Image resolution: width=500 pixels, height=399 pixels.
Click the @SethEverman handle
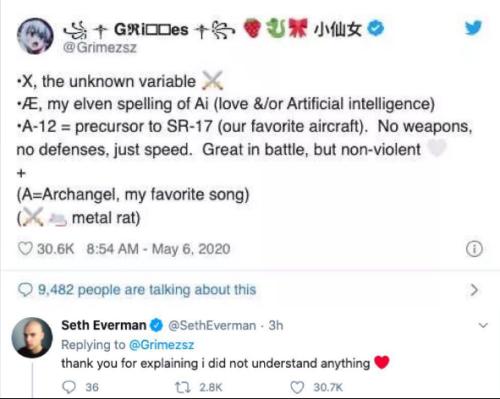click(x=212, y=325)
